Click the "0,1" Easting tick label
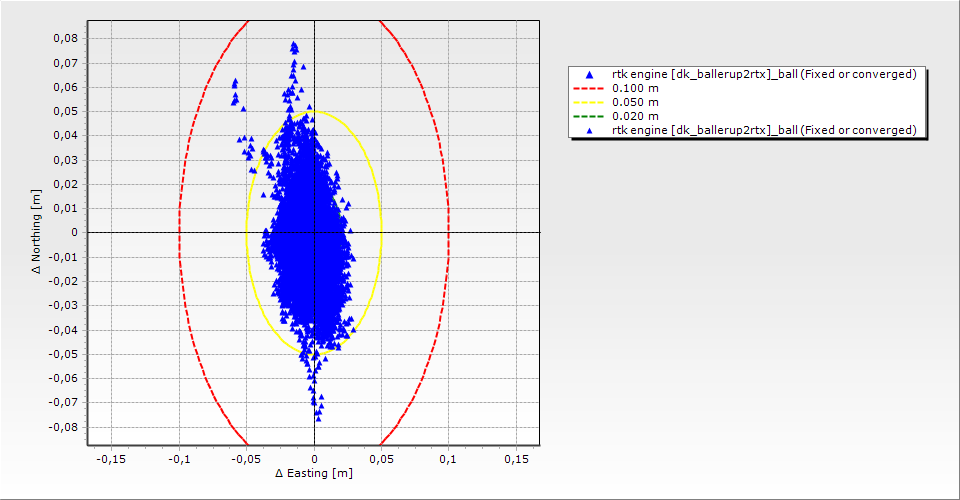 click(x=448, y=459)
